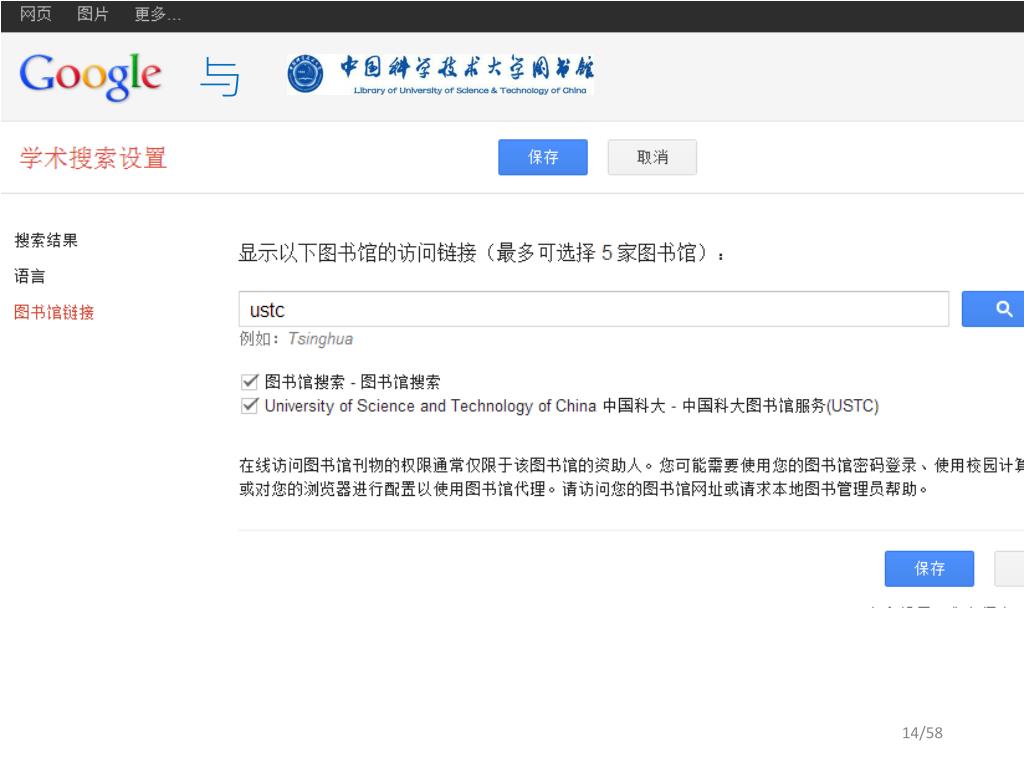Click the page number 14/58
This screenshot has width=1024, height=768.
(x=922, y=733)
